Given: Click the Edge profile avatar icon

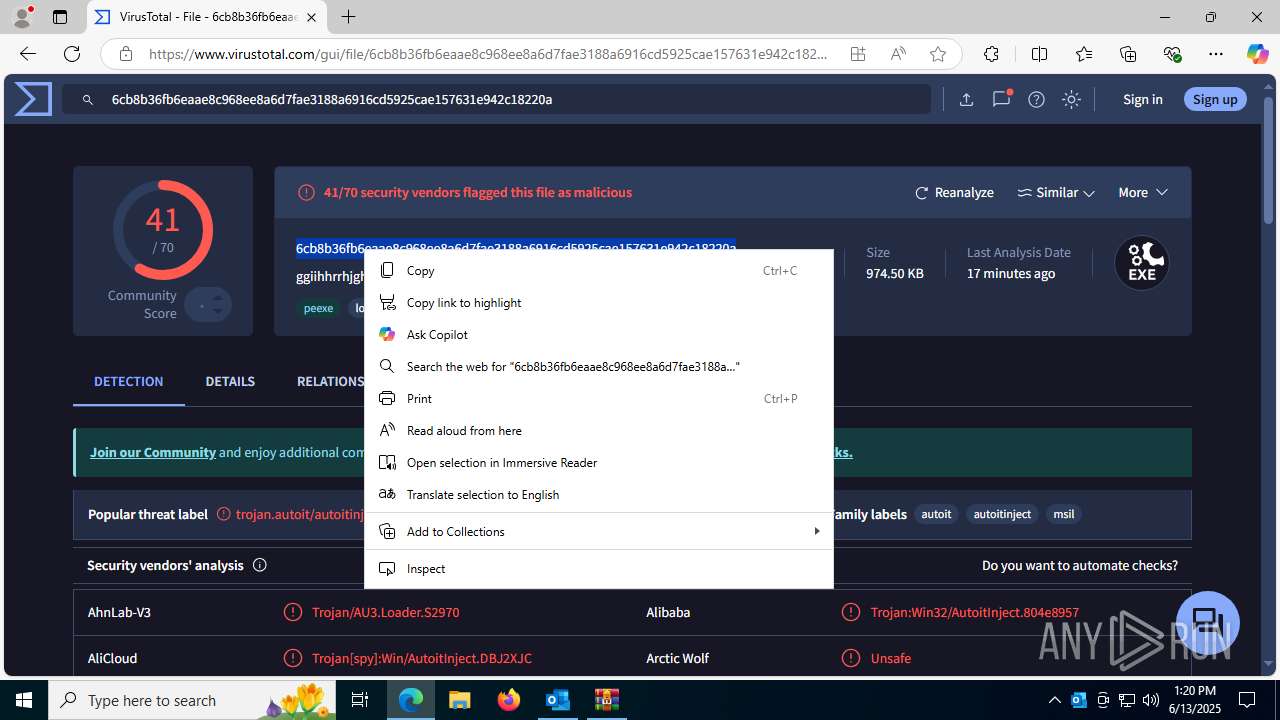Looking at the screenshot, I should click(22, 17).
